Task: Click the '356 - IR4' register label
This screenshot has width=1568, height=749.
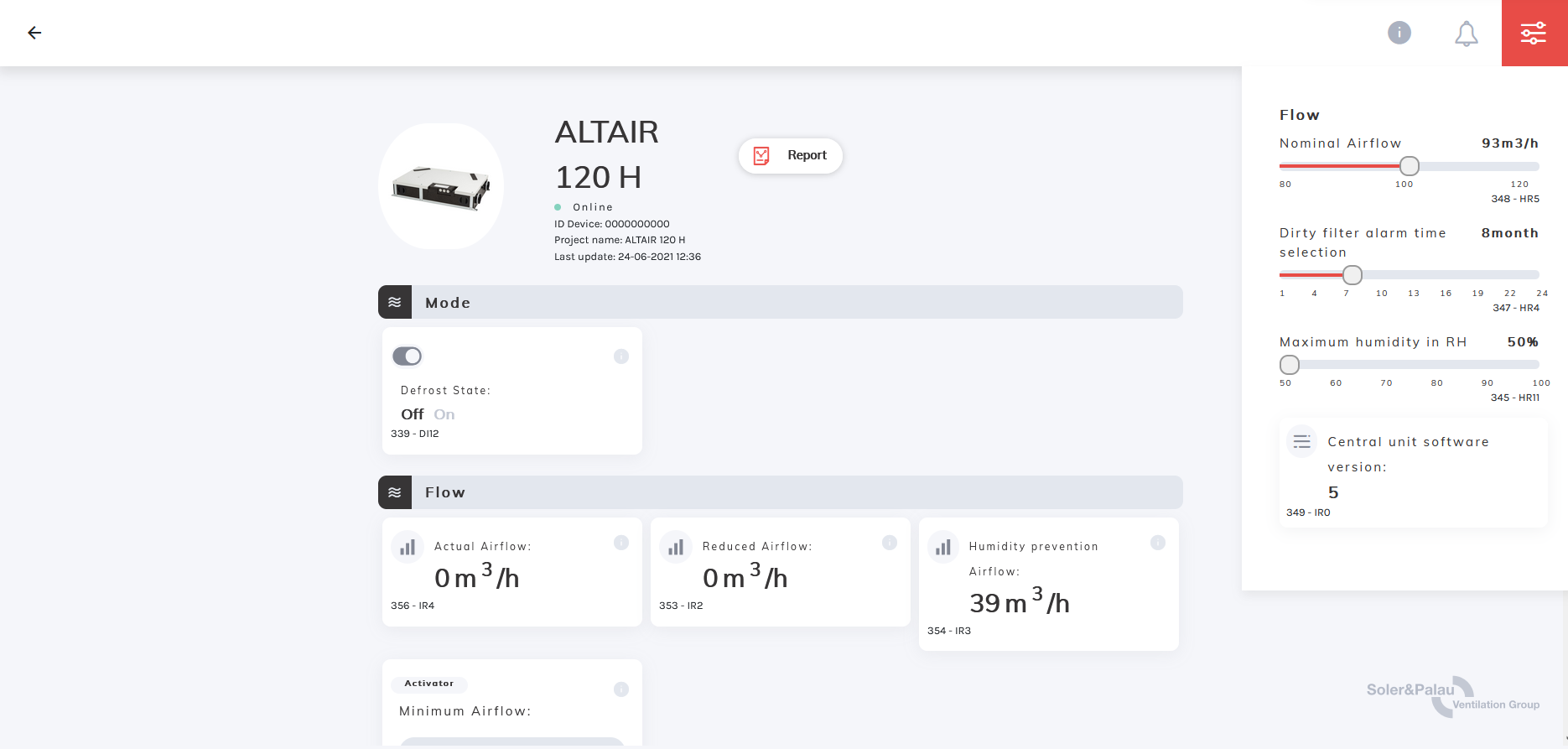Action: click(x=413, y=606)
